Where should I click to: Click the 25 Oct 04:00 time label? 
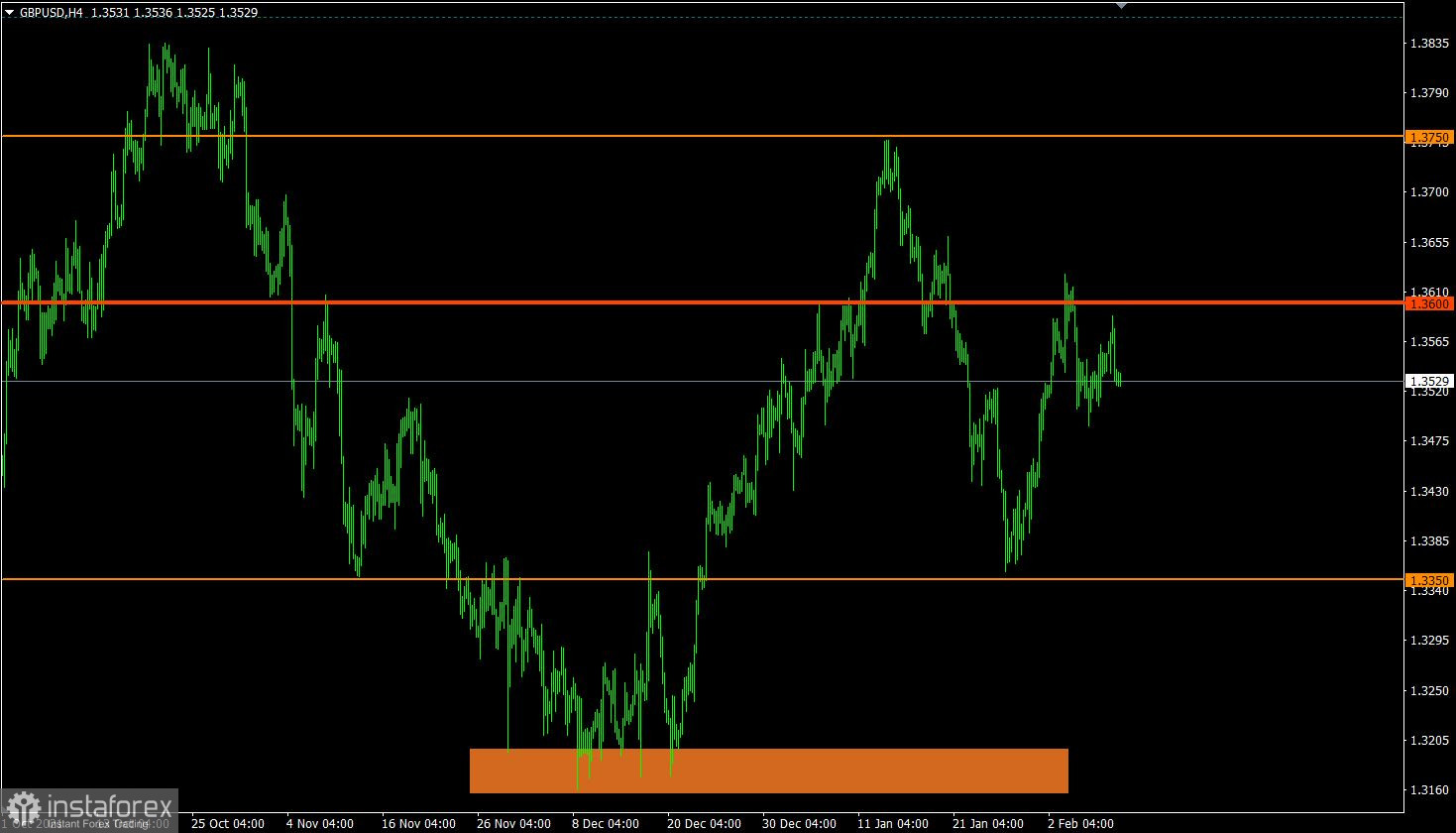(x=228, y=824)
